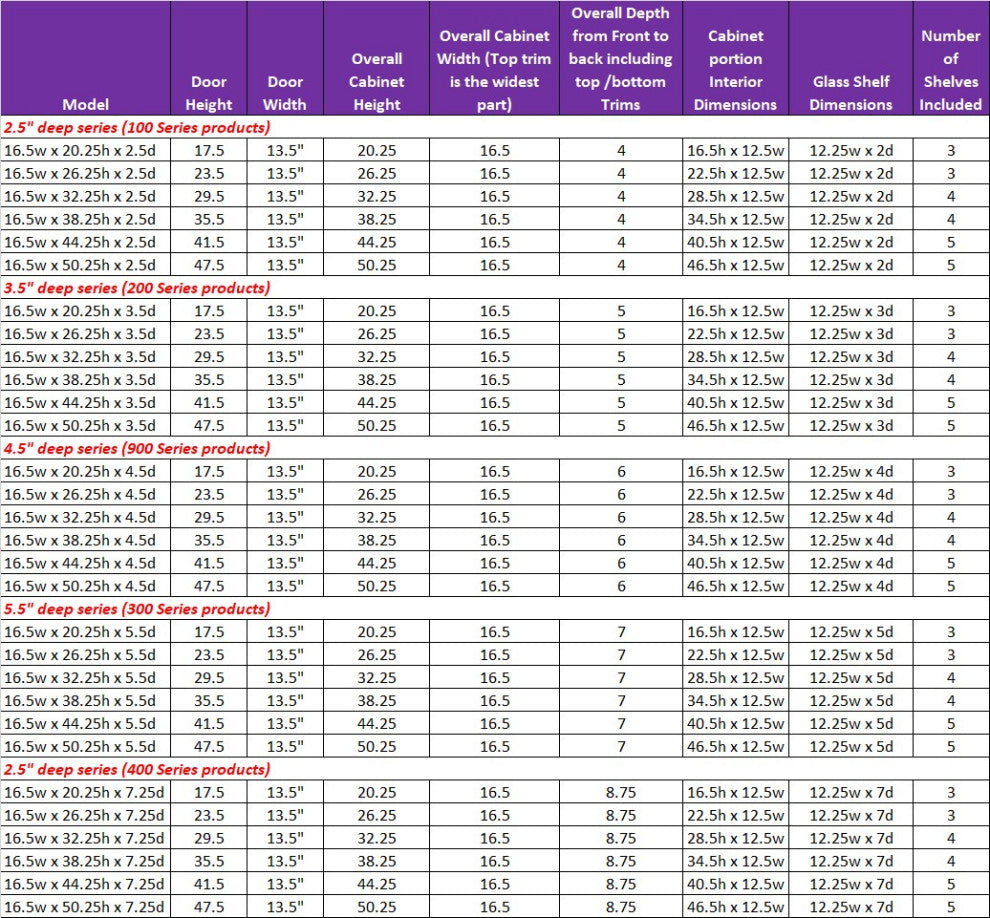Click the 100 Series products section heading

(x=137, y=127)
